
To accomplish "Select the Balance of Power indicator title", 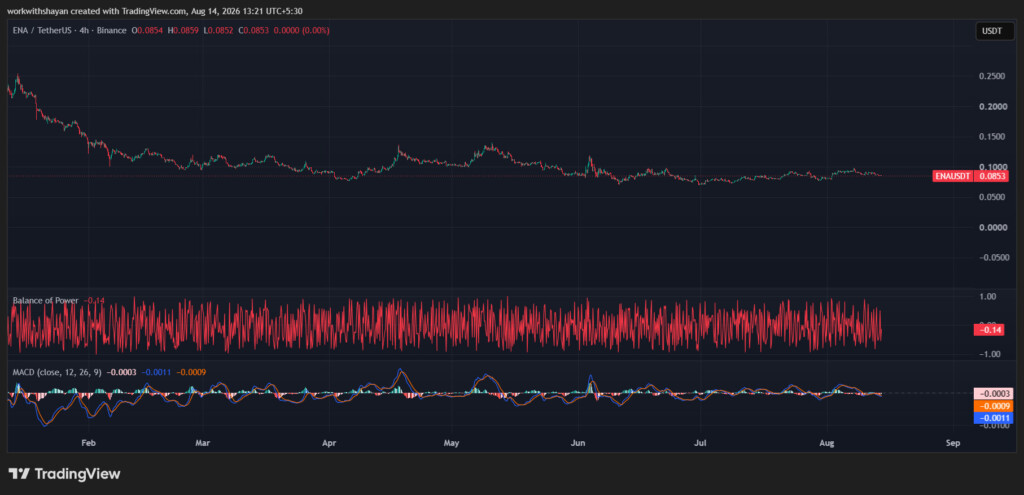I will [x=46, y=300].
